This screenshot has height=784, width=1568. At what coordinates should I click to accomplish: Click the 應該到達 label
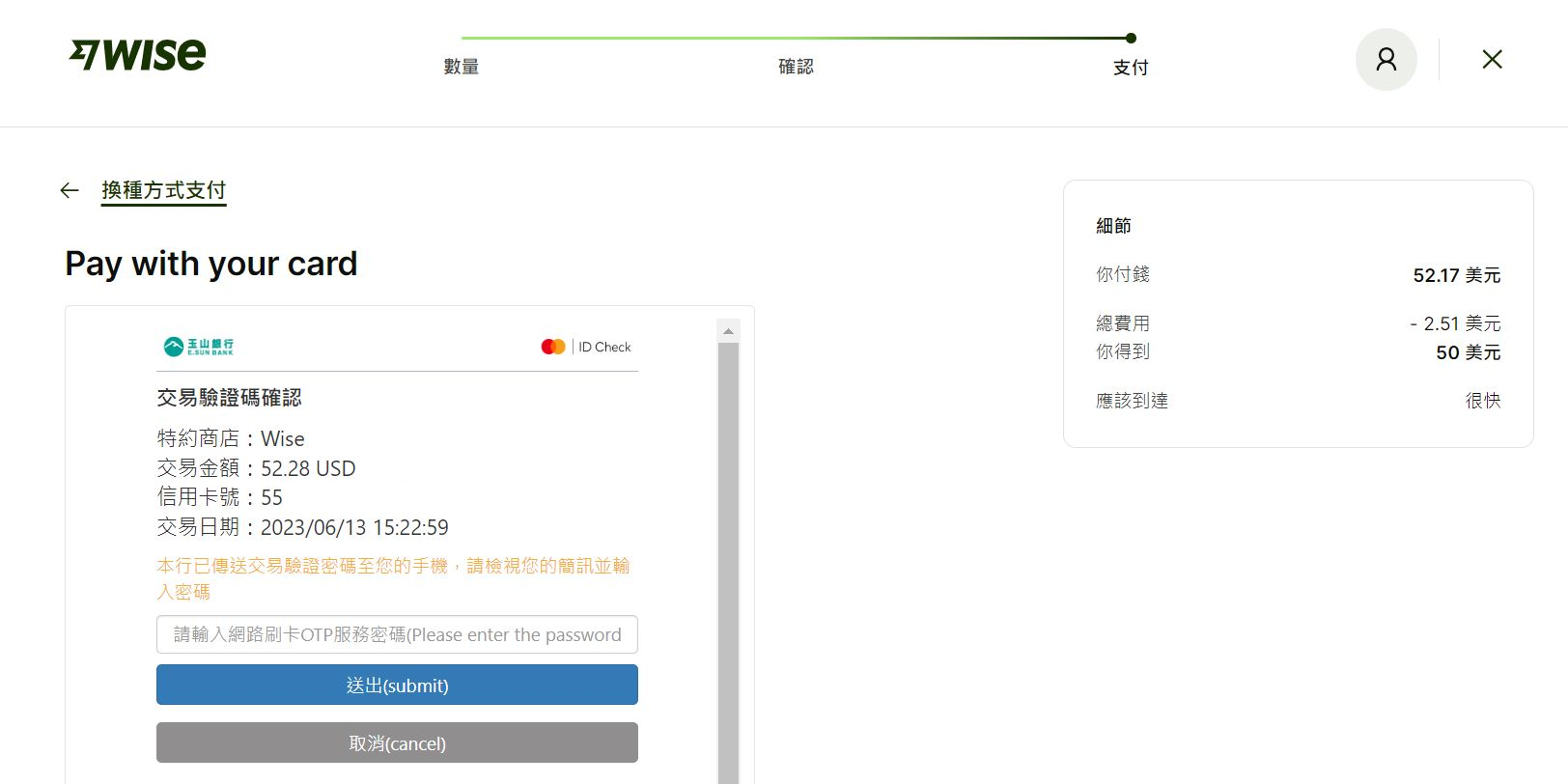pos(1132,401)
